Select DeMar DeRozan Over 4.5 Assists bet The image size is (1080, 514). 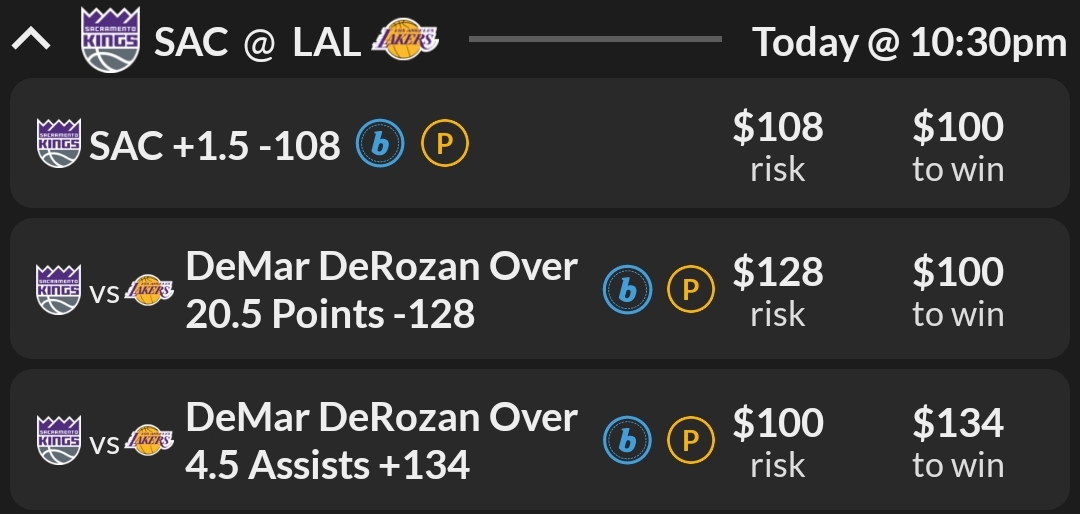381,440
